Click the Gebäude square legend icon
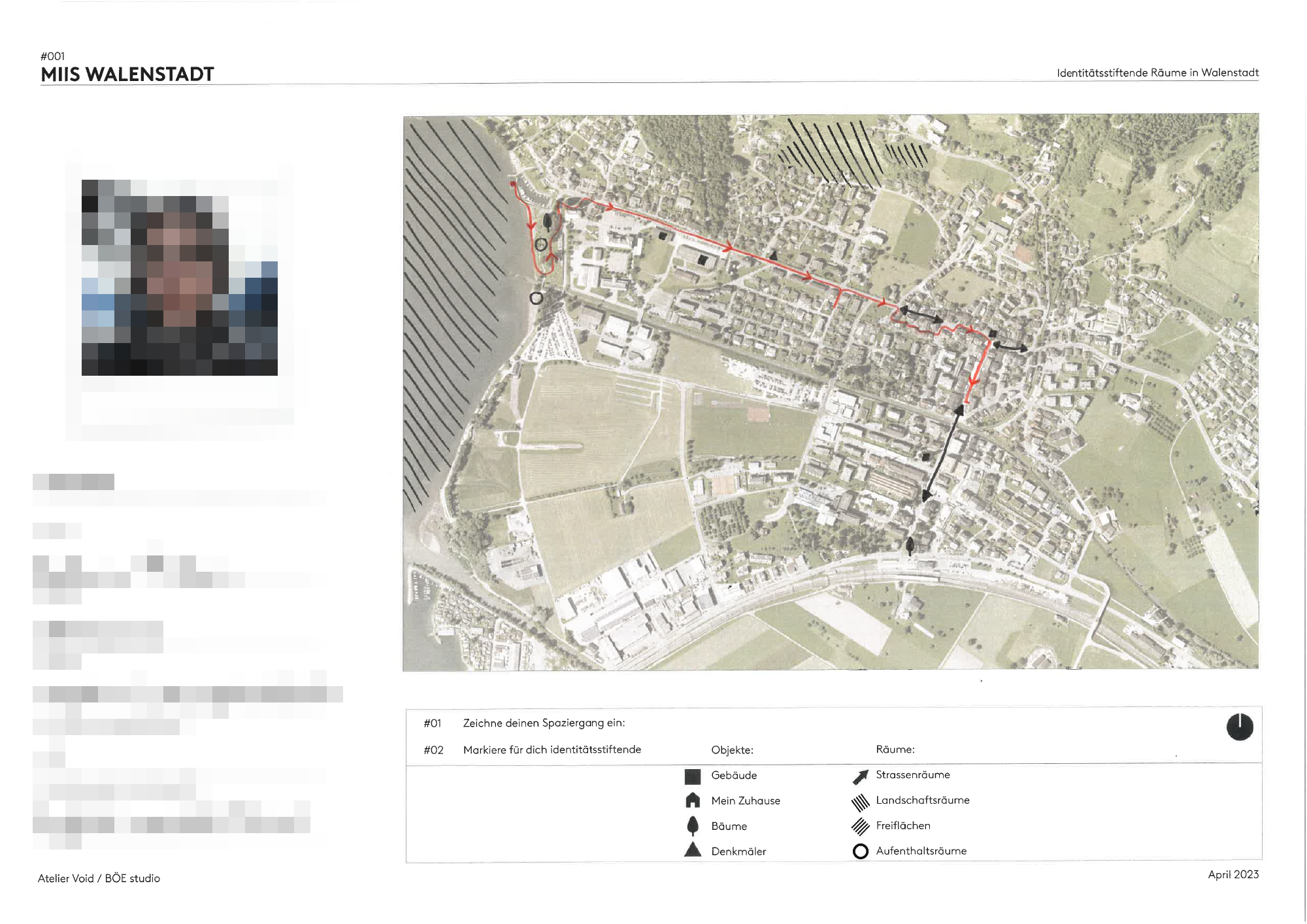Screen dimensions: 1307x924 pos(692,776)
